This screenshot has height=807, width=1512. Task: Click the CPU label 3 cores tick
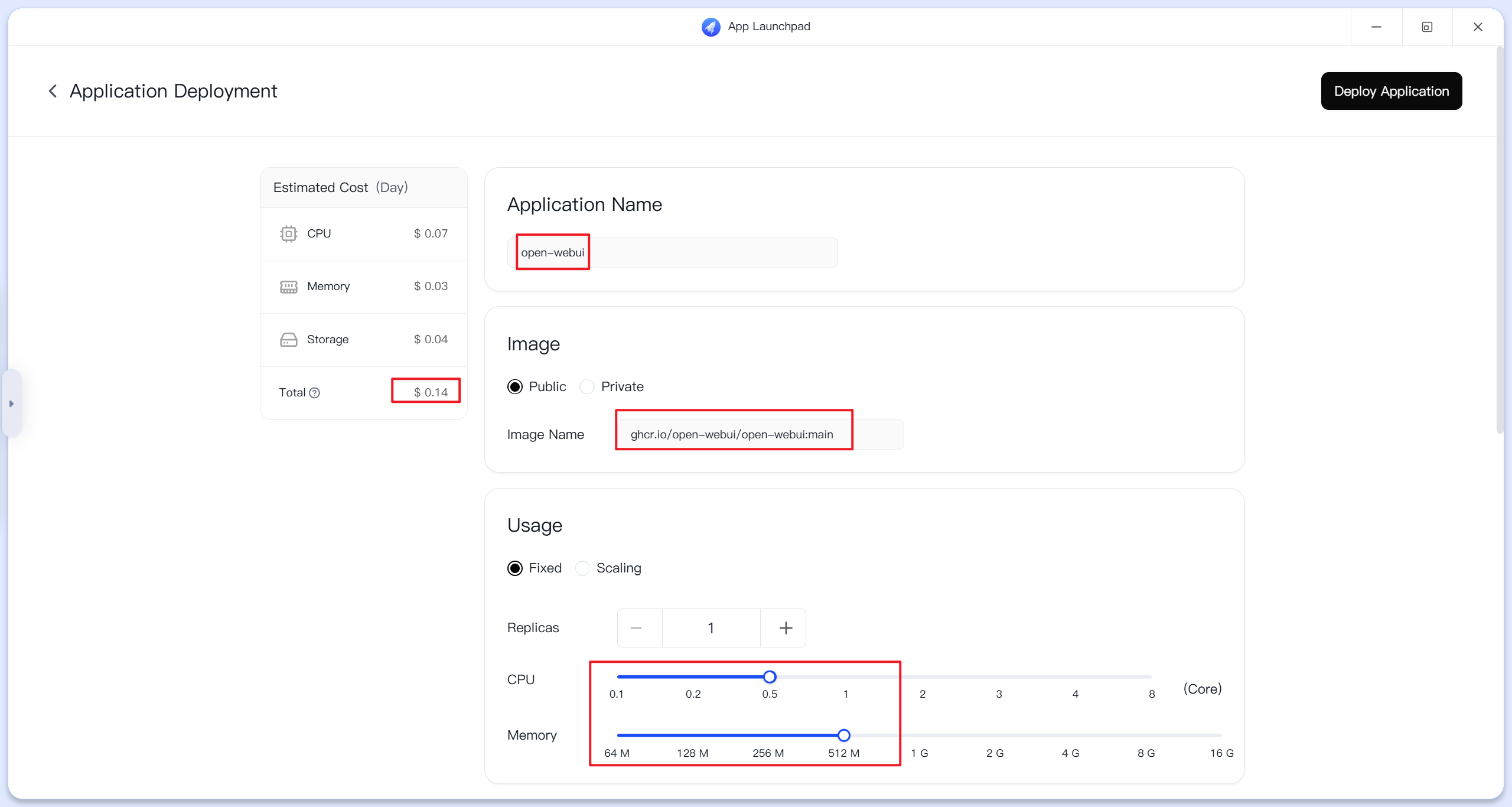999,694
